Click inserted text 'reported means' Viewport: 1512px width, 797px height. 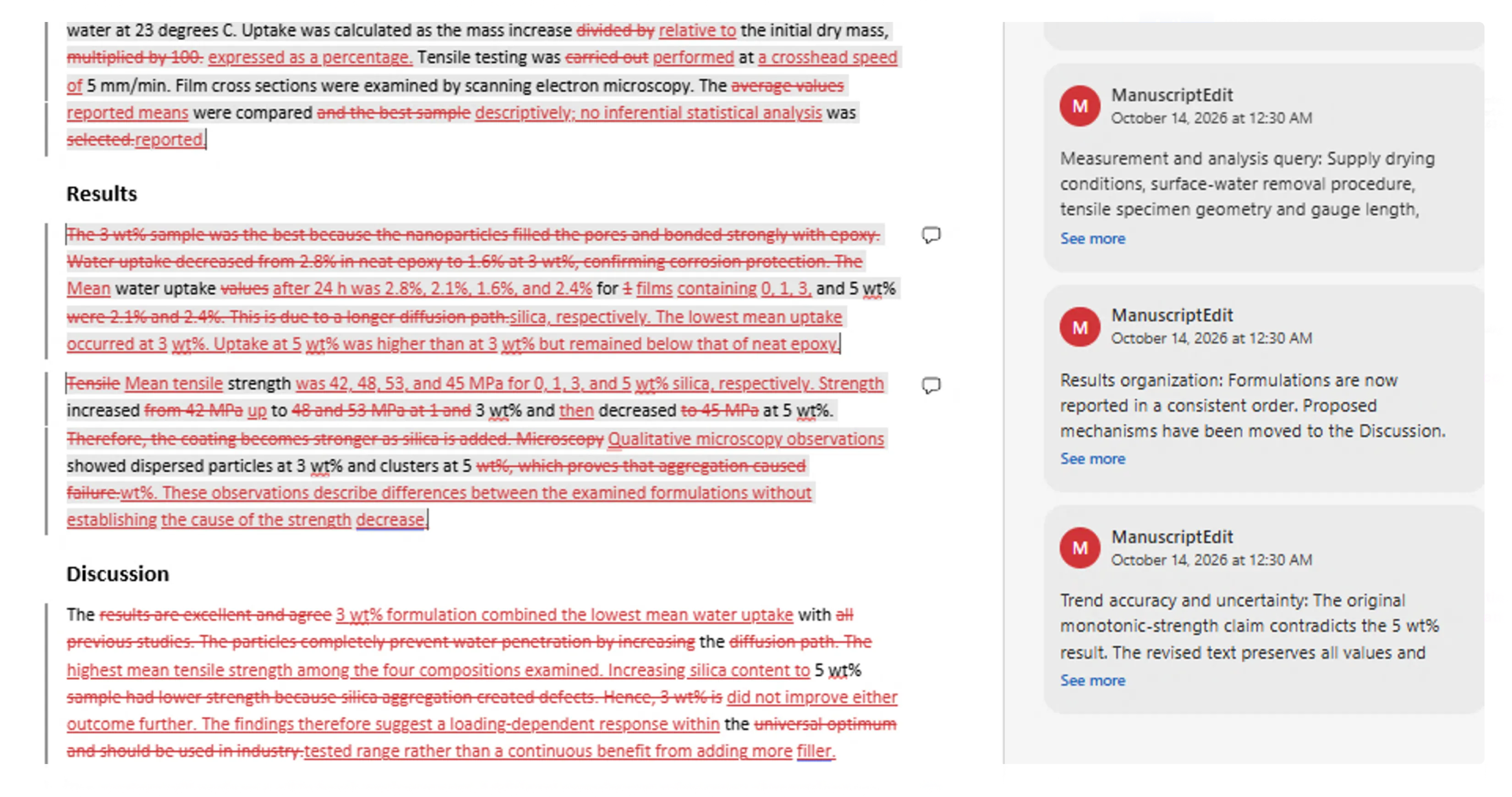click(127, 113)
